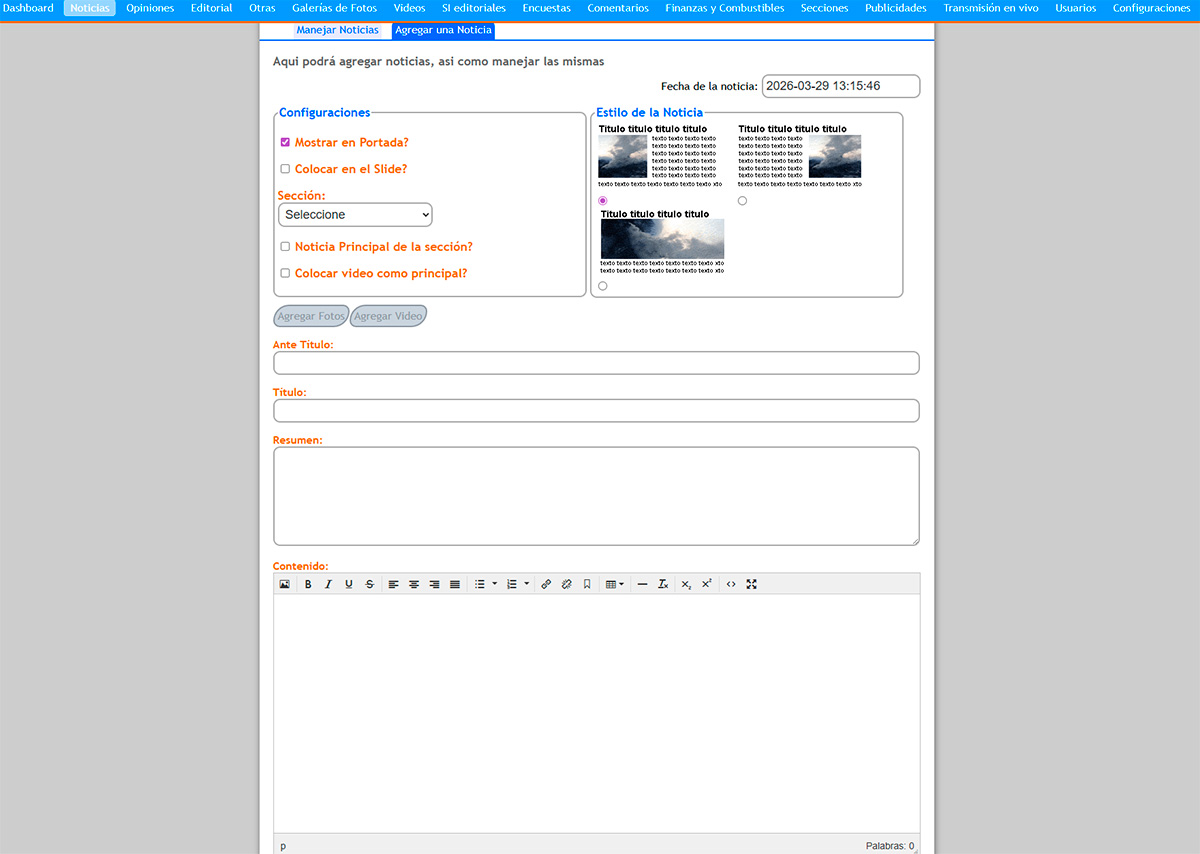
Task: Switch the editor to fullscreen mode
Action: click(752, 584)
